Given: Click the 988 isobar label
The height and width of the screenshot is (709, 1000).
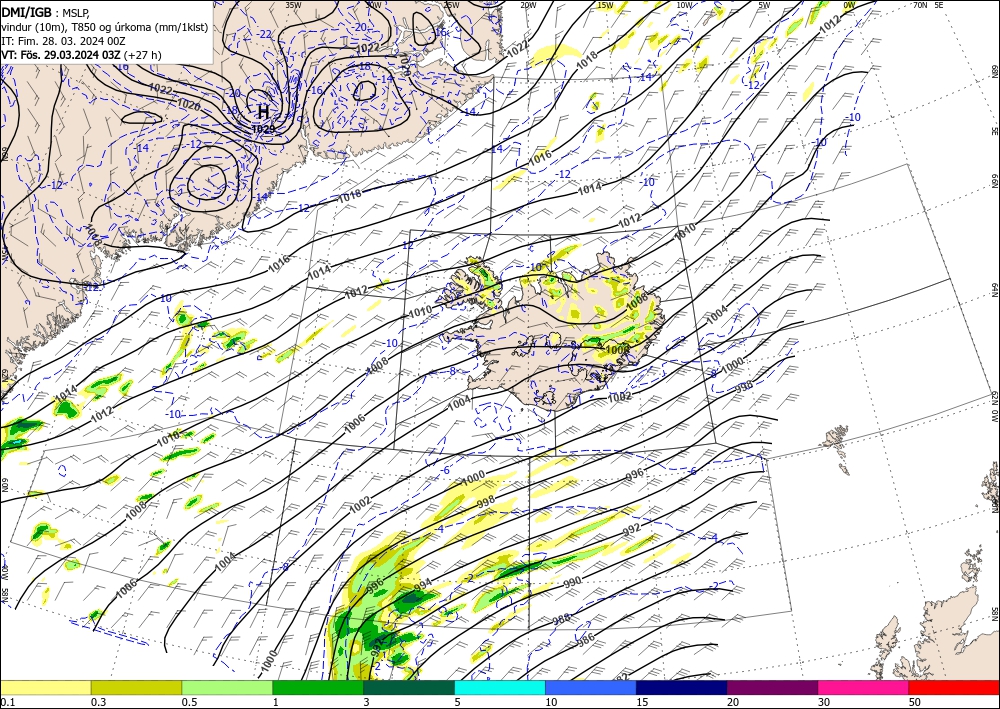Looking at the screenshot, I should tap(561, 618).
